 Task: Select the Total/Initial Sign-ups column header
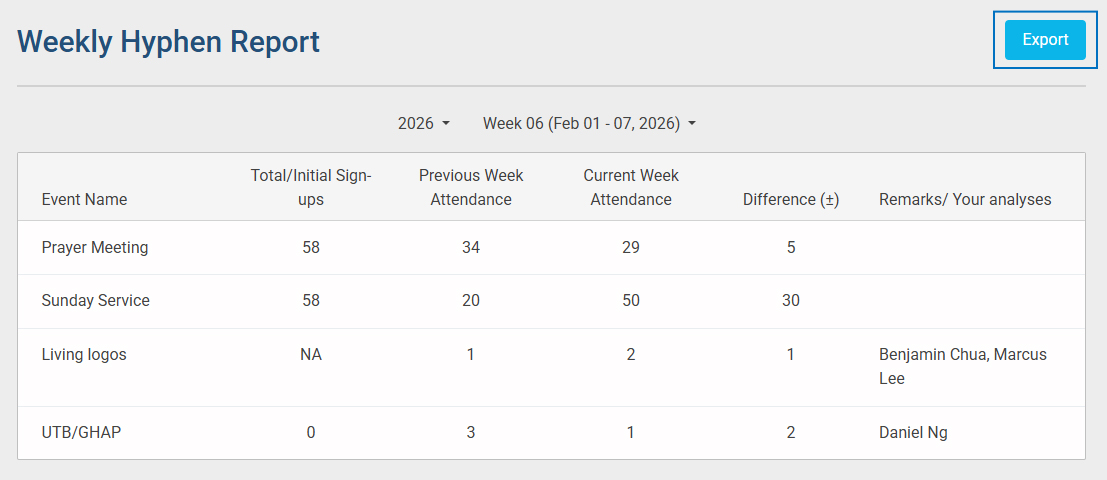(x=311, y=187)
